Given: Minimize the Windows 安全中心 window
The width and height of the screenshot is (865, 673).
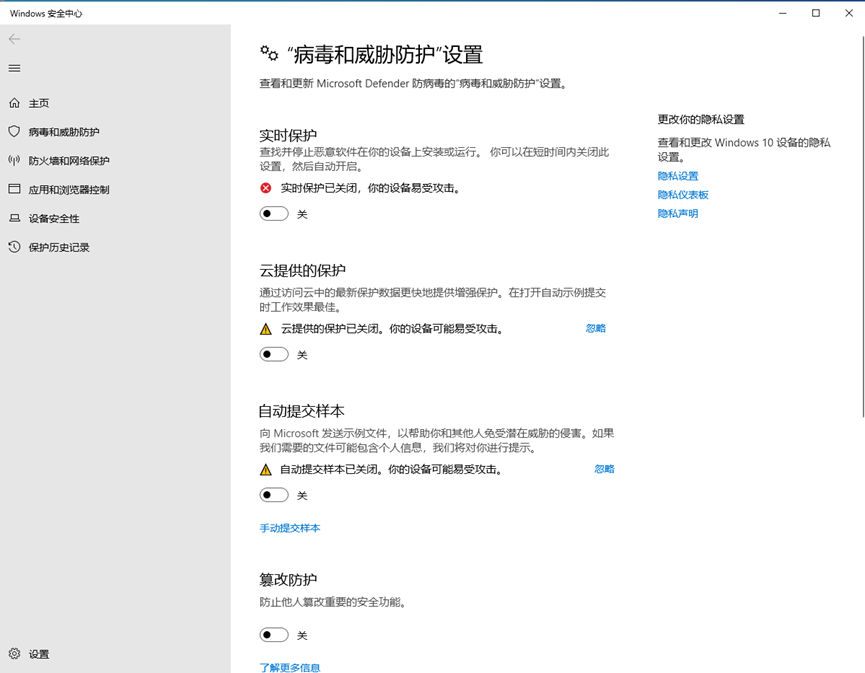Looking at the screenshot, I should (x=783, y=13).
